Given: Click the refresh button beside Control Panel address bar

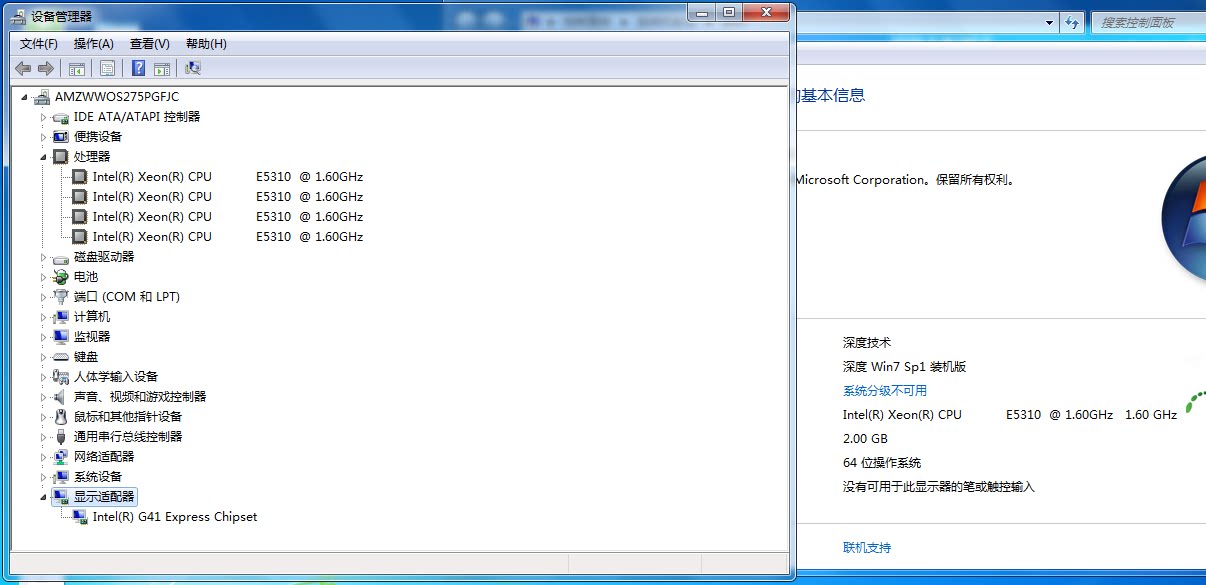Looking at the screenshot, I should [x=1072, y=22].
